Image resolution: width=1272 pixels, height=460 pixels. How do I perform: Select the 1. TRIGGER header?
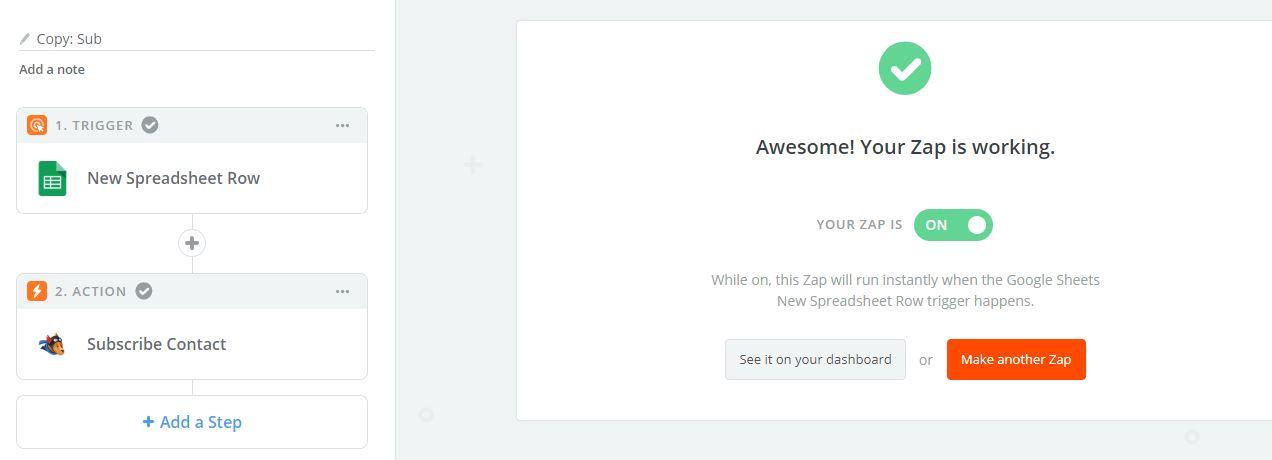[x=94, y=125]
